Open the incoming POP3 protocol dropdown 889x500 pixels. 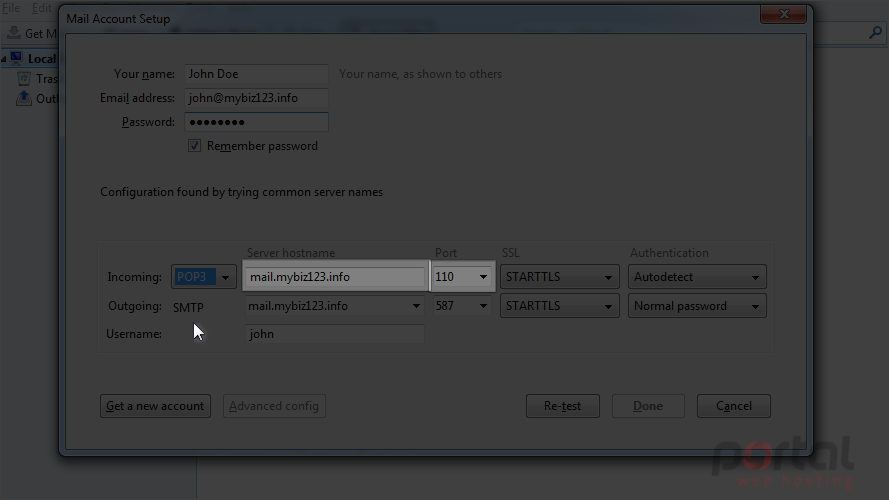204,277
